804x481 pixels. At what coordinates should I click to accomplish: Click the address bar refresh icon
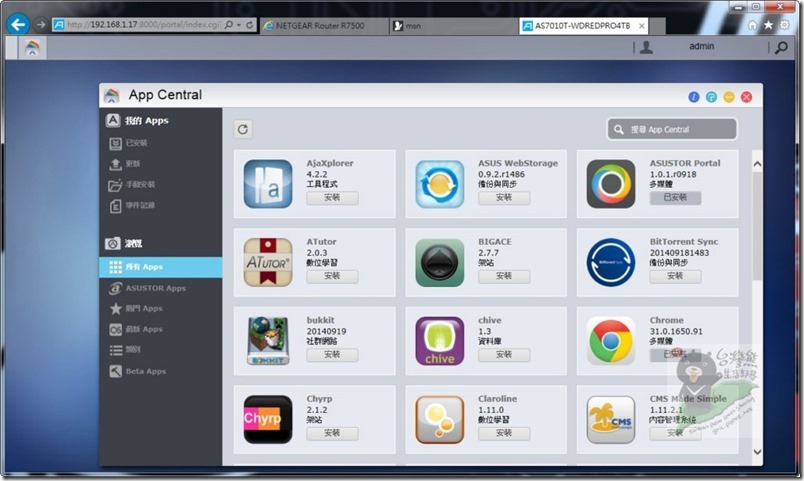pos(250,25)
